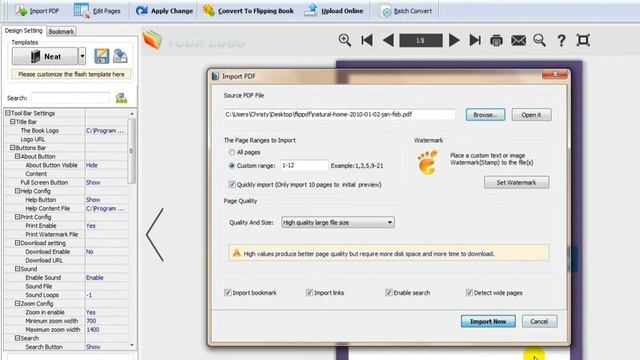Click the Neat template button
Viewport: 640px width, 360px height.
click(45, 56)
